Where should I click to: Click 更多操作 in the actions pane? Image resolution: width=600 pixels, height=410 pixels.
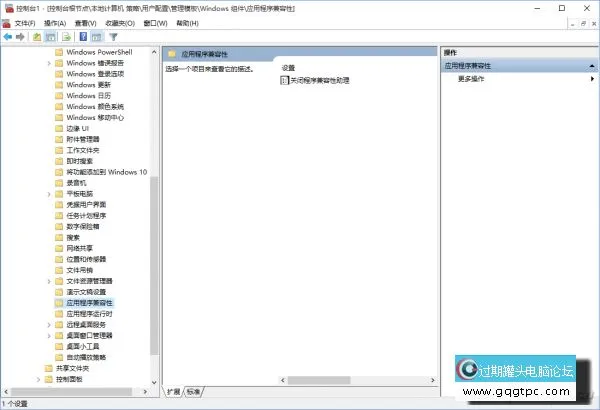471,79
